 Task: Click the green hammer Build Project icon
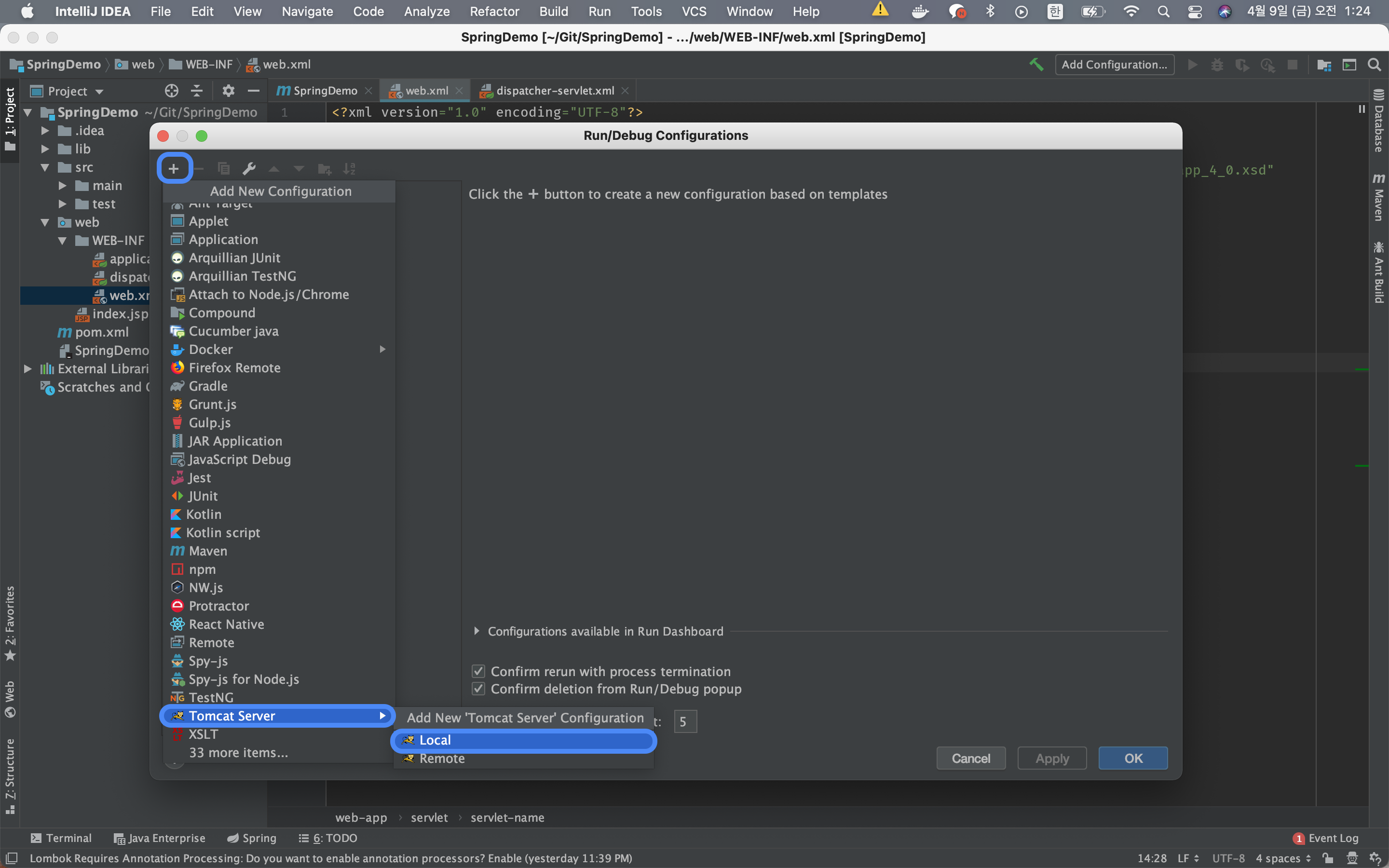[x=1036, y=64]
